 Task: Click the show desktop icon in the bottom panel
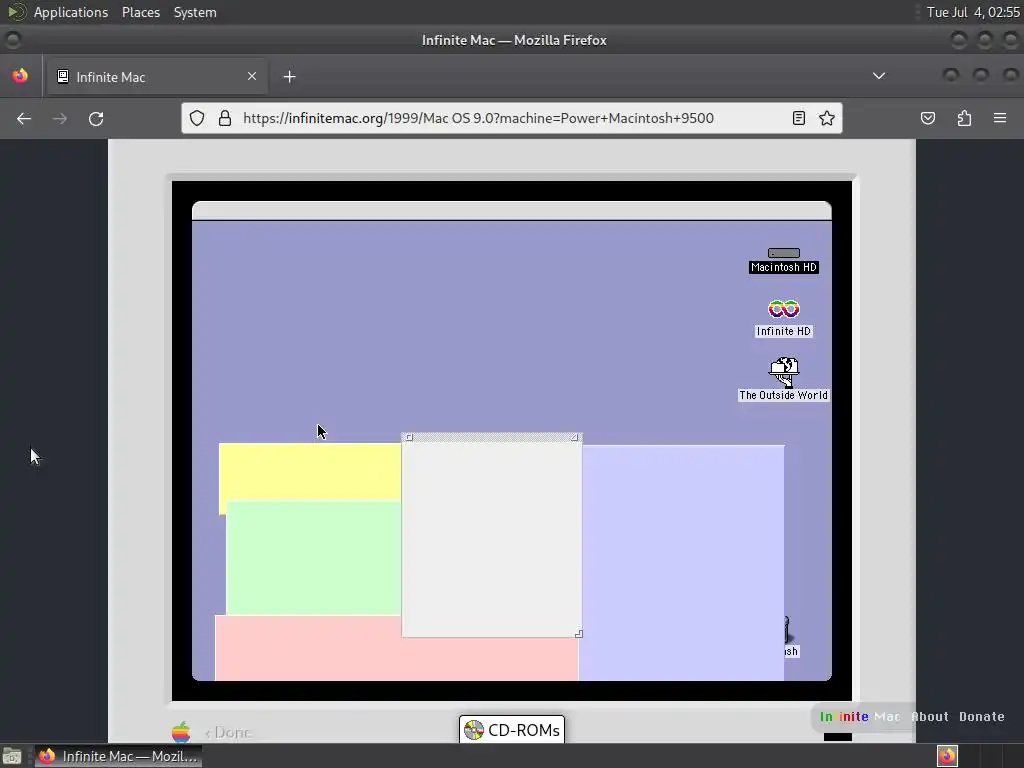click(12, 756)
